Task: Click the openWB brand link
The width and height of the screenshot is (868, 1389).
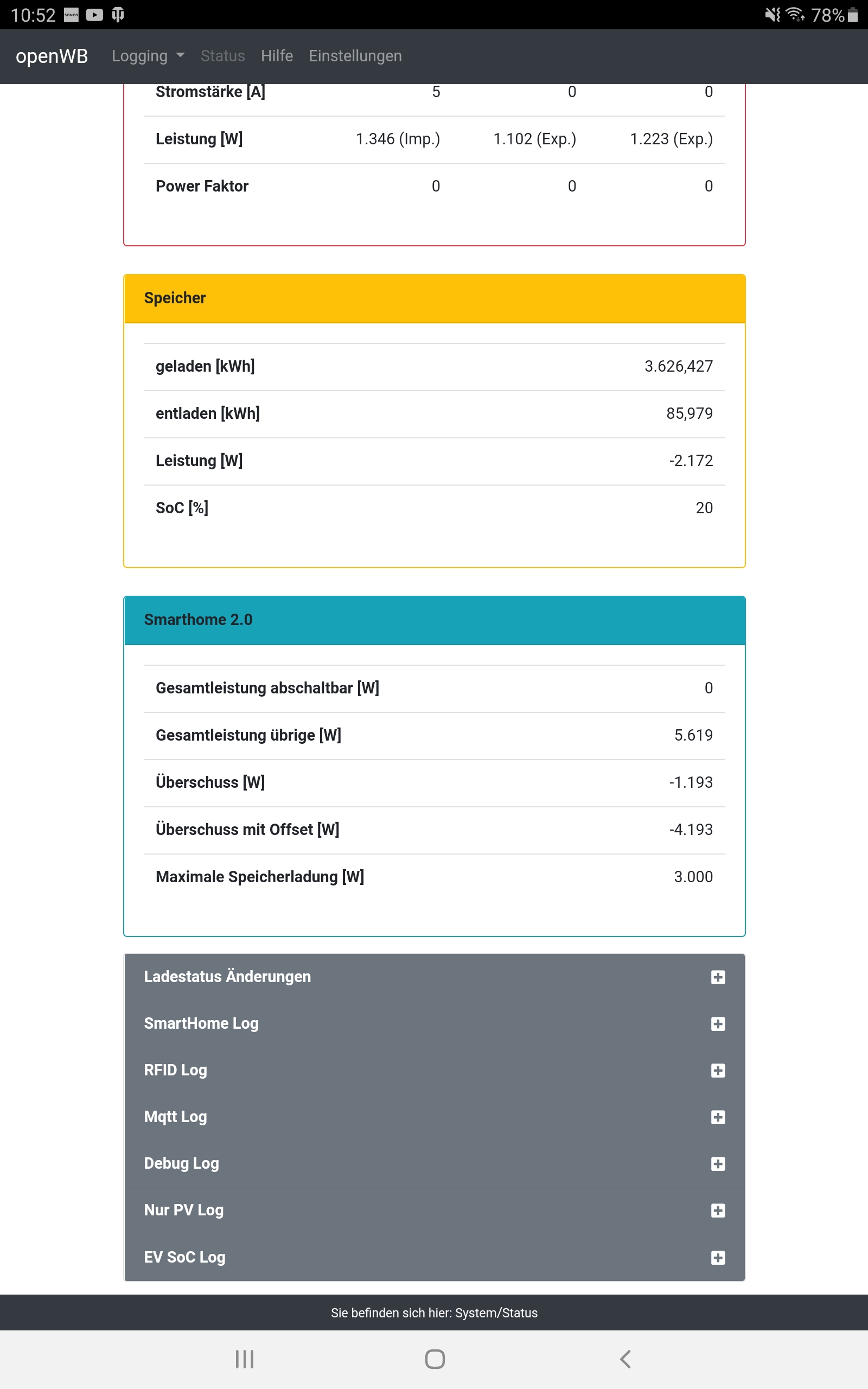Action: click(52, 56)
